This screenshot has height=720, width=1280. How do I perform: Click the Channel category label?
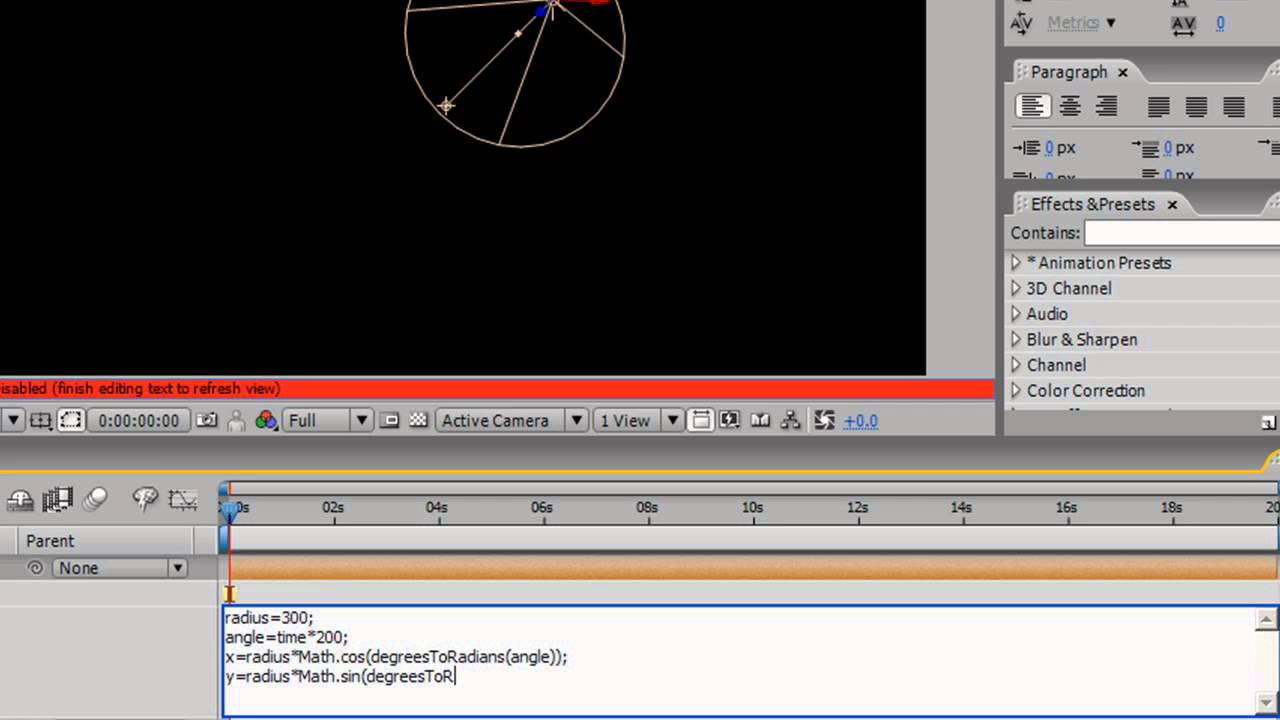pyautogui.click(x=1056, y=365)
